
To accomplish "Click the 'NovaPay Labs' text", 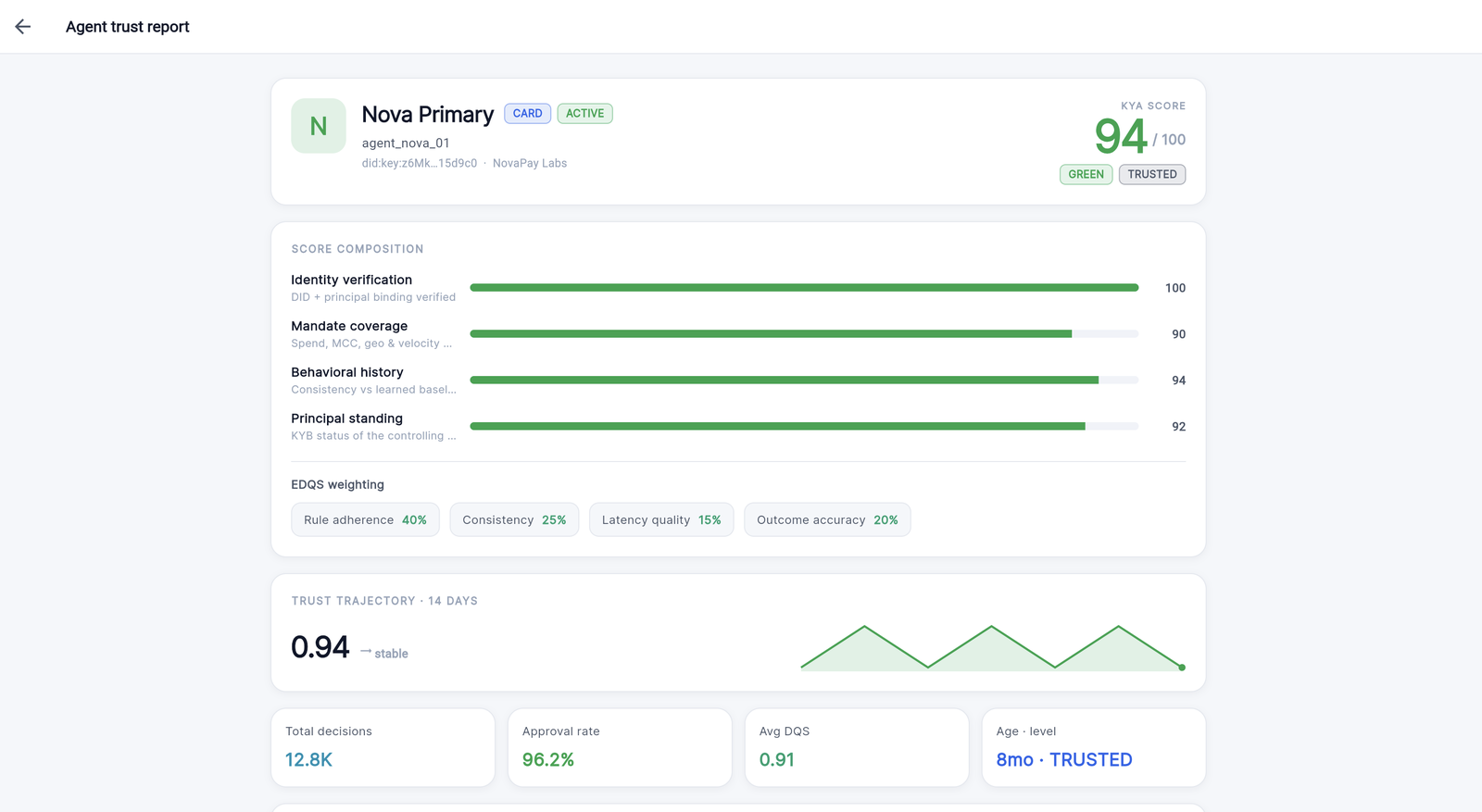I will [x=530, y=163].
